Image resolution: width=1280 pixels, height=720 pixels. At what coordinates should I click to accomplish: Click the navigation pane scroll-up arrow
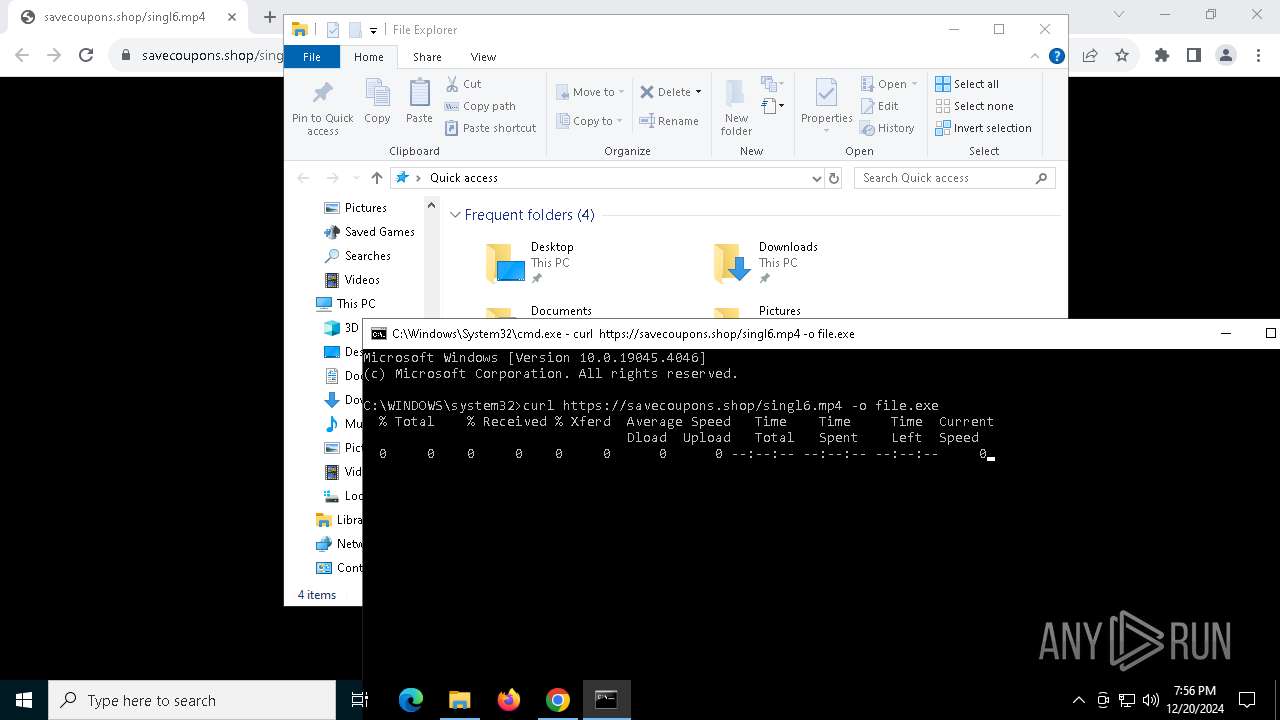point(432,206)
